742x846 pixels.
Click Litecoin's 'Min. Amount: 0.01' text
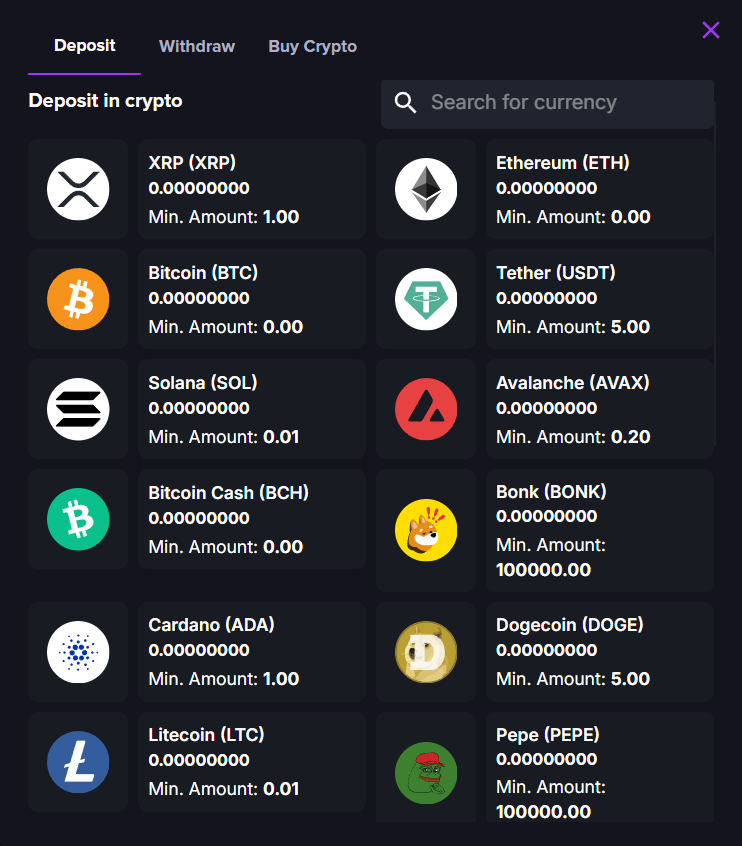223,789
